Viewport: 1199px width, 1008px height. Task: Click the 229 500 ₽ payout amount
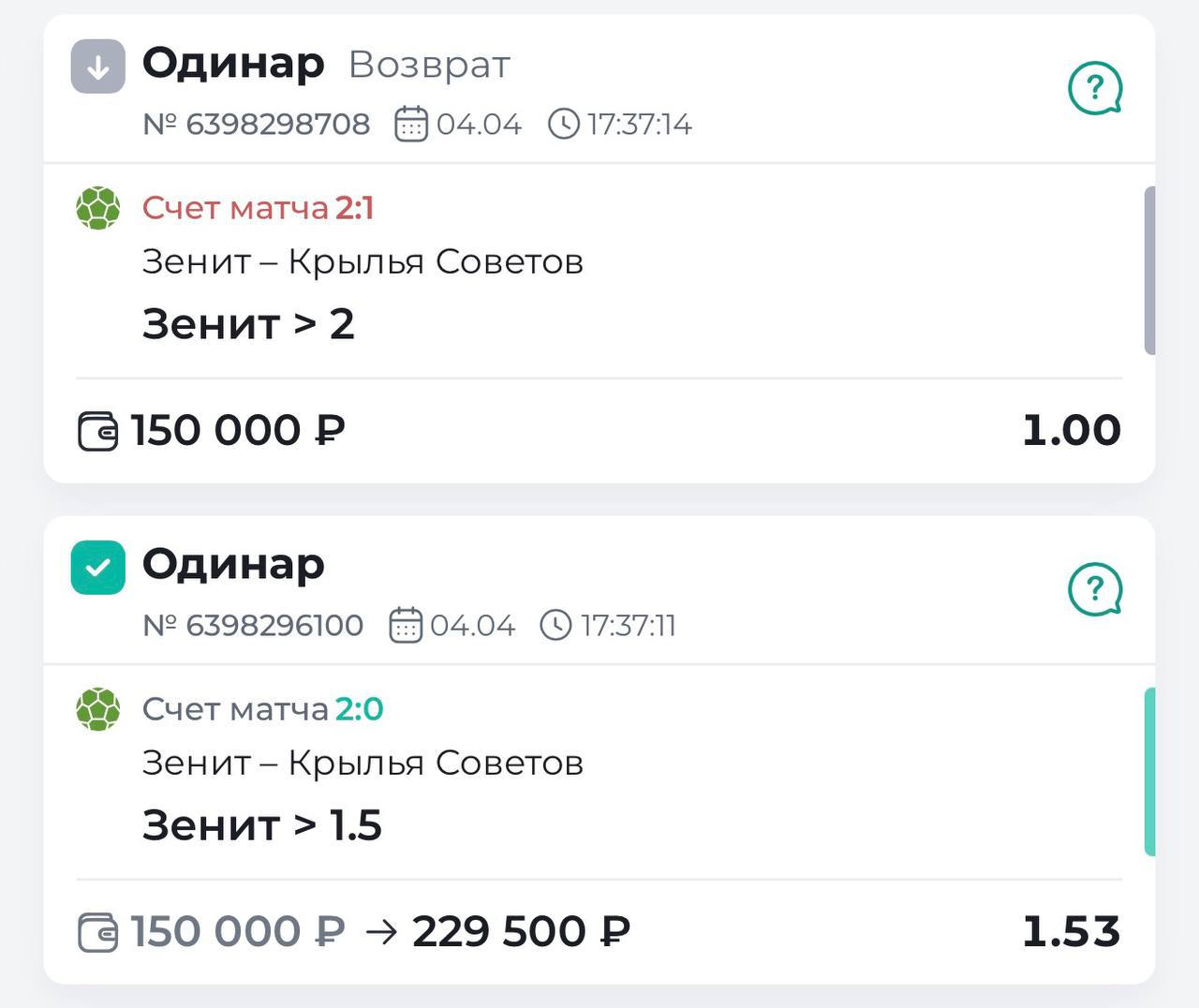pos(521,931)
